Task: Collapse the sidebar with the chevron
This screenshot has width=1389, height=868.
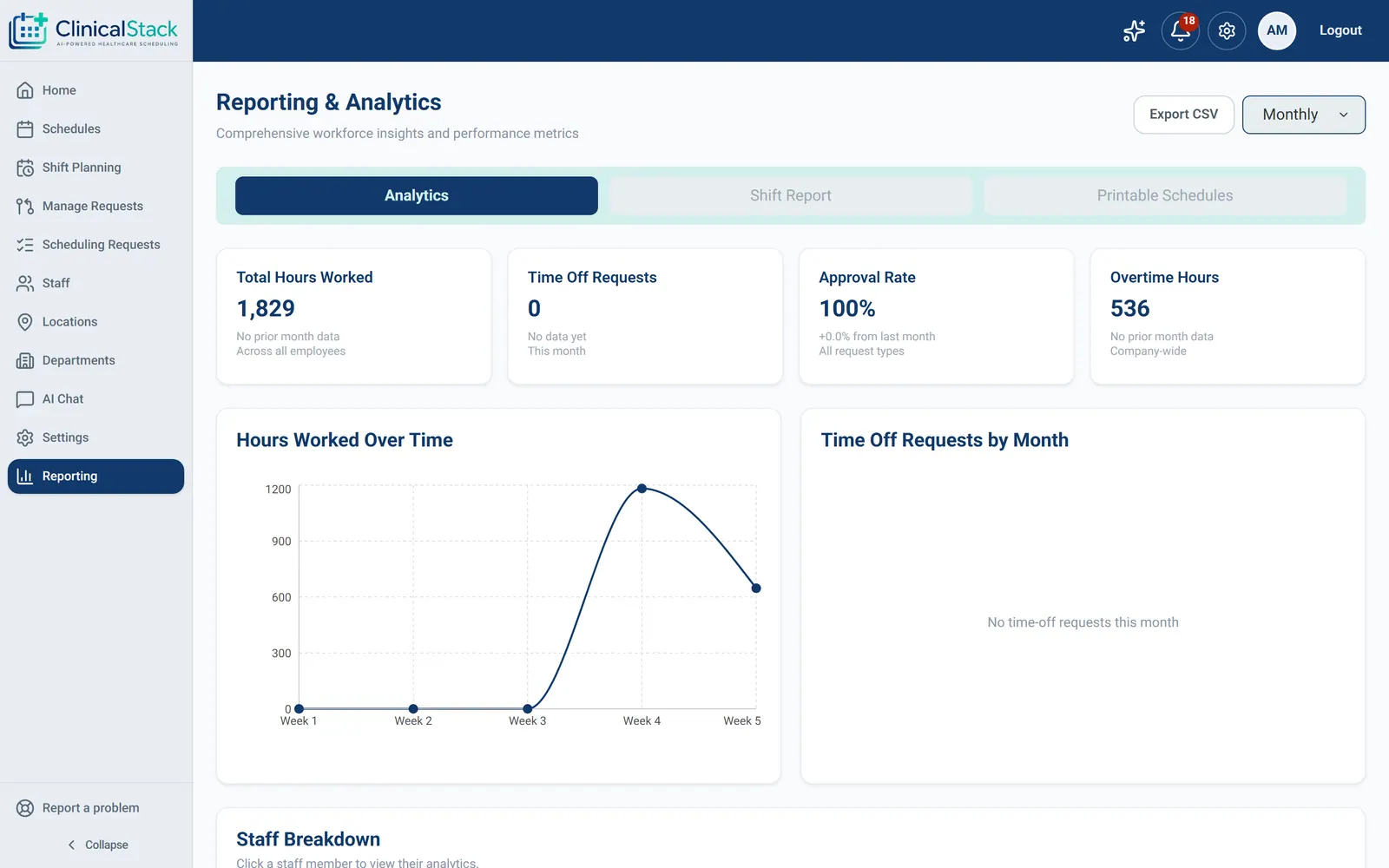Action: (71, 845)
